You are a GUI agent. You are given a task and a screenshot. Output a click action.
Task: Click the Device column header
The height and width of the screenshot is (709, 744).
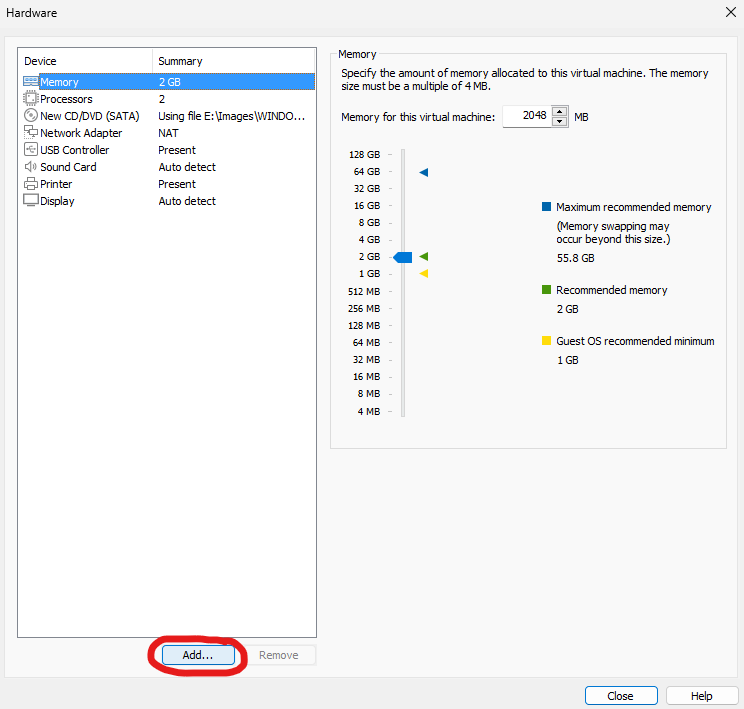85,61
